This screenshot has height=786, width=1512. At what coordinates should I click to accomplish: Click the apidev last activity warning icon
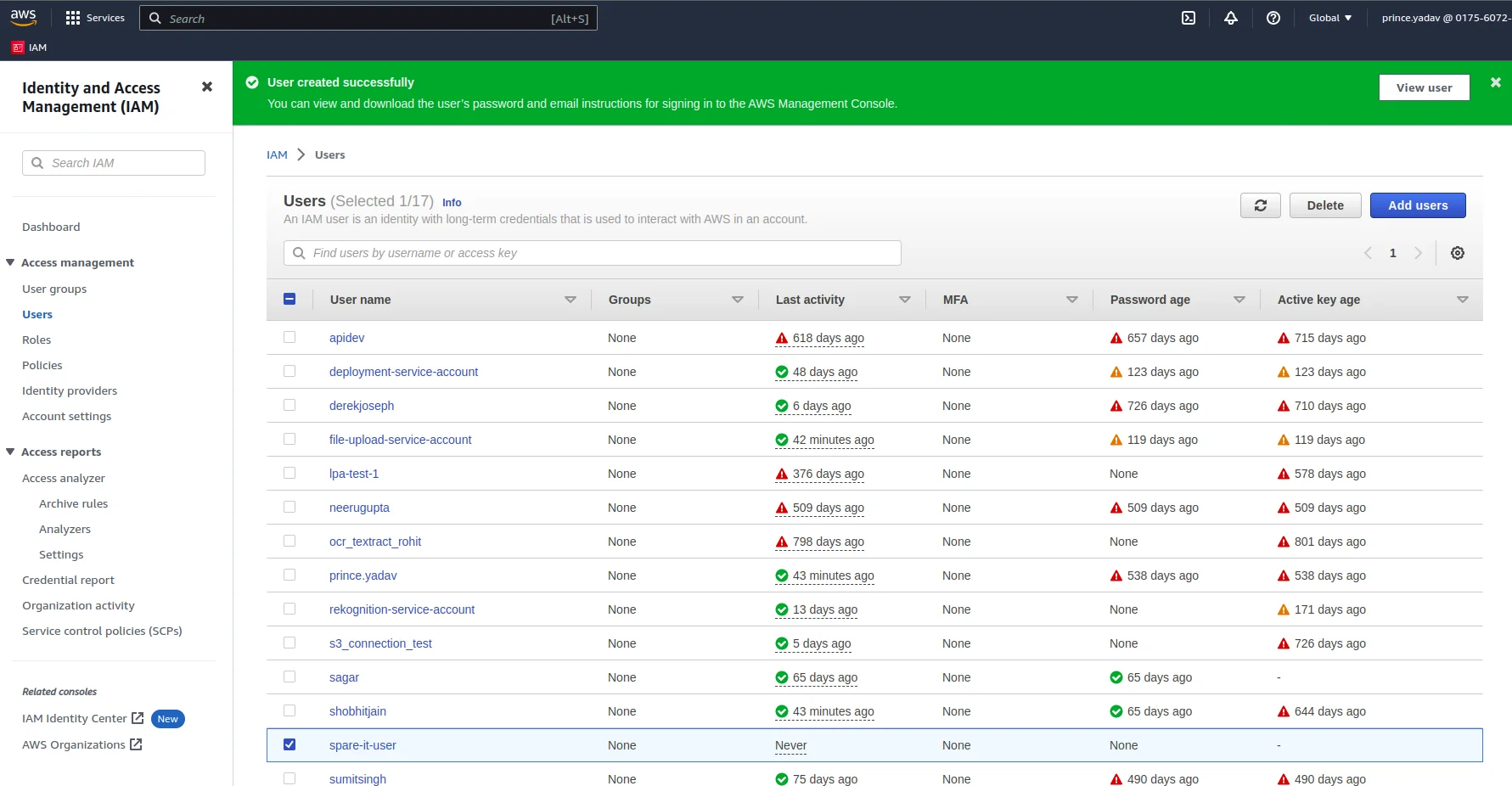click(x=782, y=338)
